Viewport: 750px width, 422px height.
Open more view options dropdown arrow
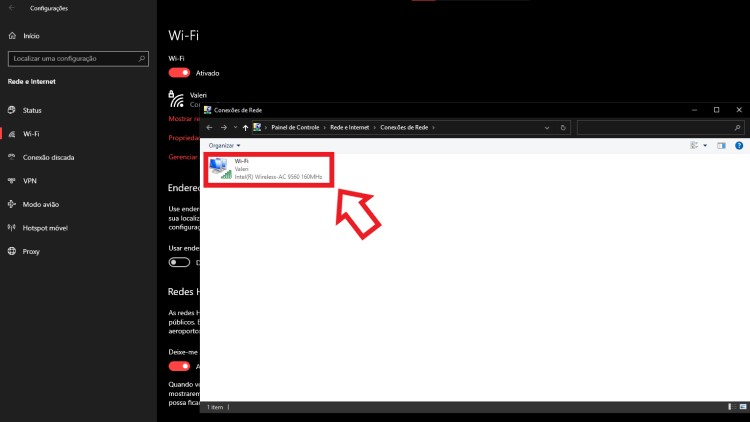(x=705, y=145)
